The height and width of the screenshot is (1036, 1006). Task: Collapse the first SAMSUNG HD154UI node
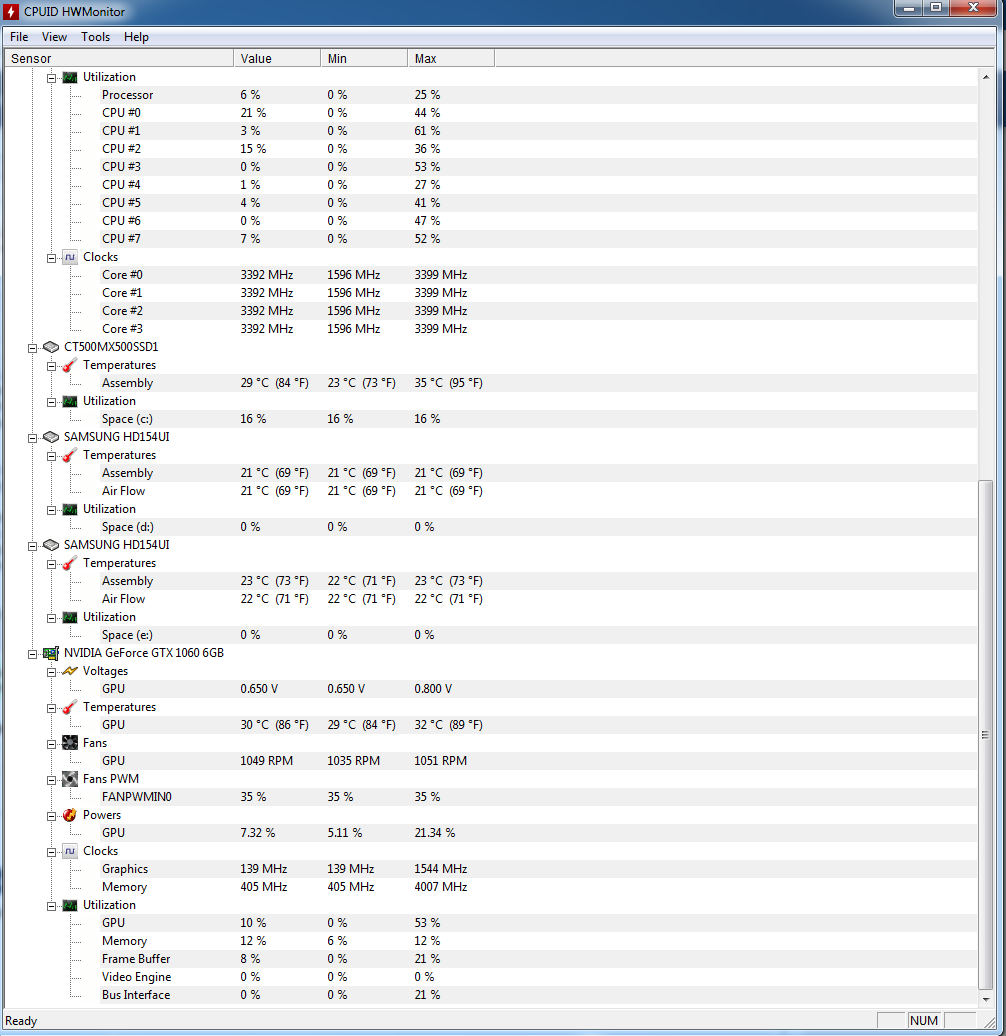(x=32, y=437)
